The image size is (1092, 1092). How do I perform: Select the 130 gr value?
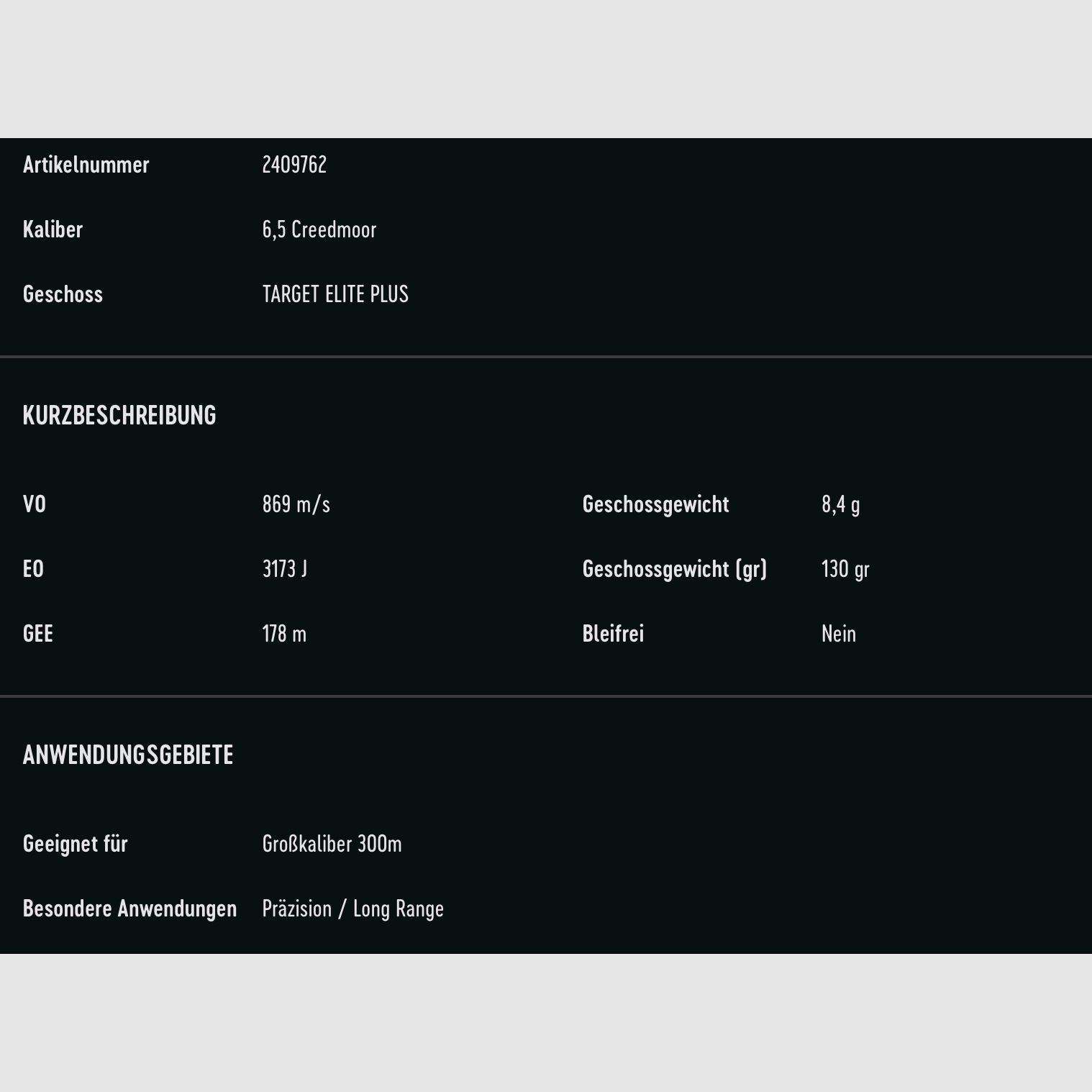pyautogui.click(x=845, y=569)
